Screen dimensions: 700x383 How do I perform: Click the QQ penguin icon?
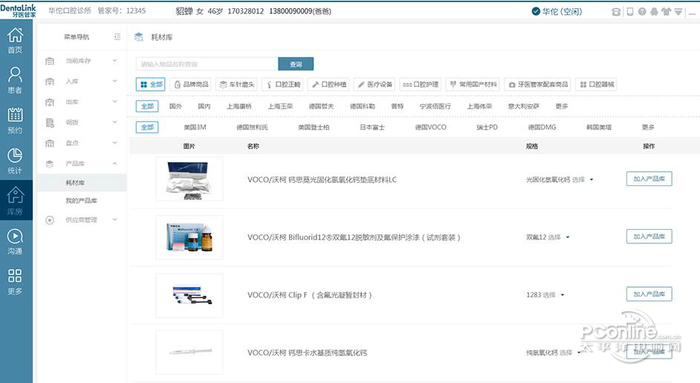coord(654,12)
